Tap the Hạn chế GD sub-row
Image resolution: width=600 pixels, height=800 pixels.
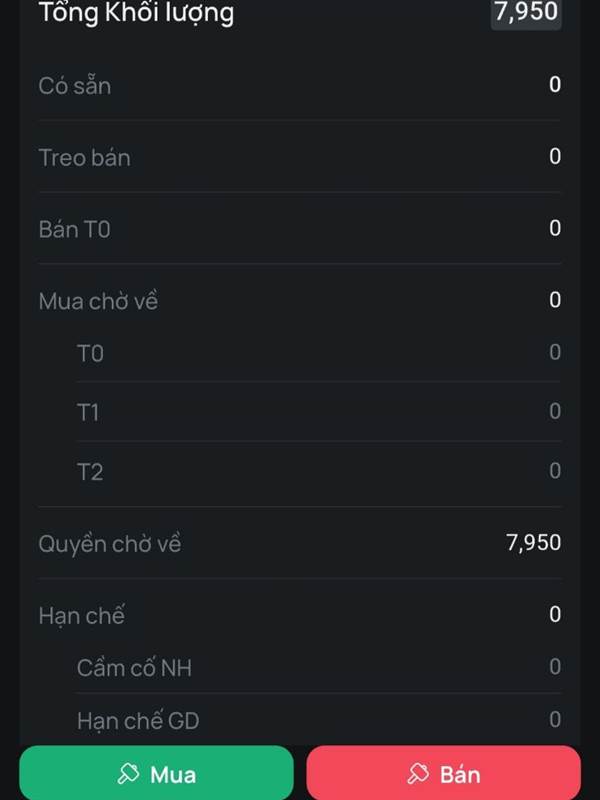(319, 720)
